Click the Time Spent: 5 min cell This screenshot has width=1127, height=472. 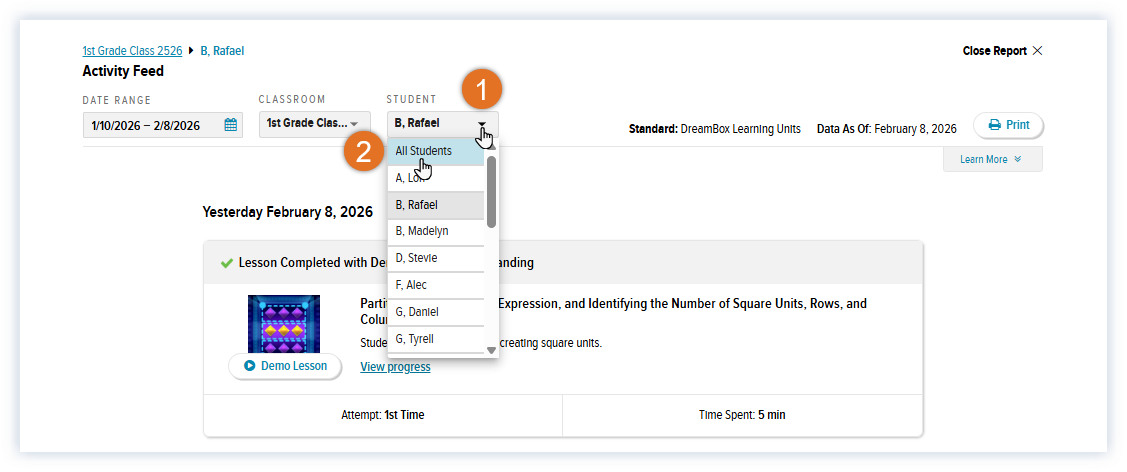click(743, 415)
